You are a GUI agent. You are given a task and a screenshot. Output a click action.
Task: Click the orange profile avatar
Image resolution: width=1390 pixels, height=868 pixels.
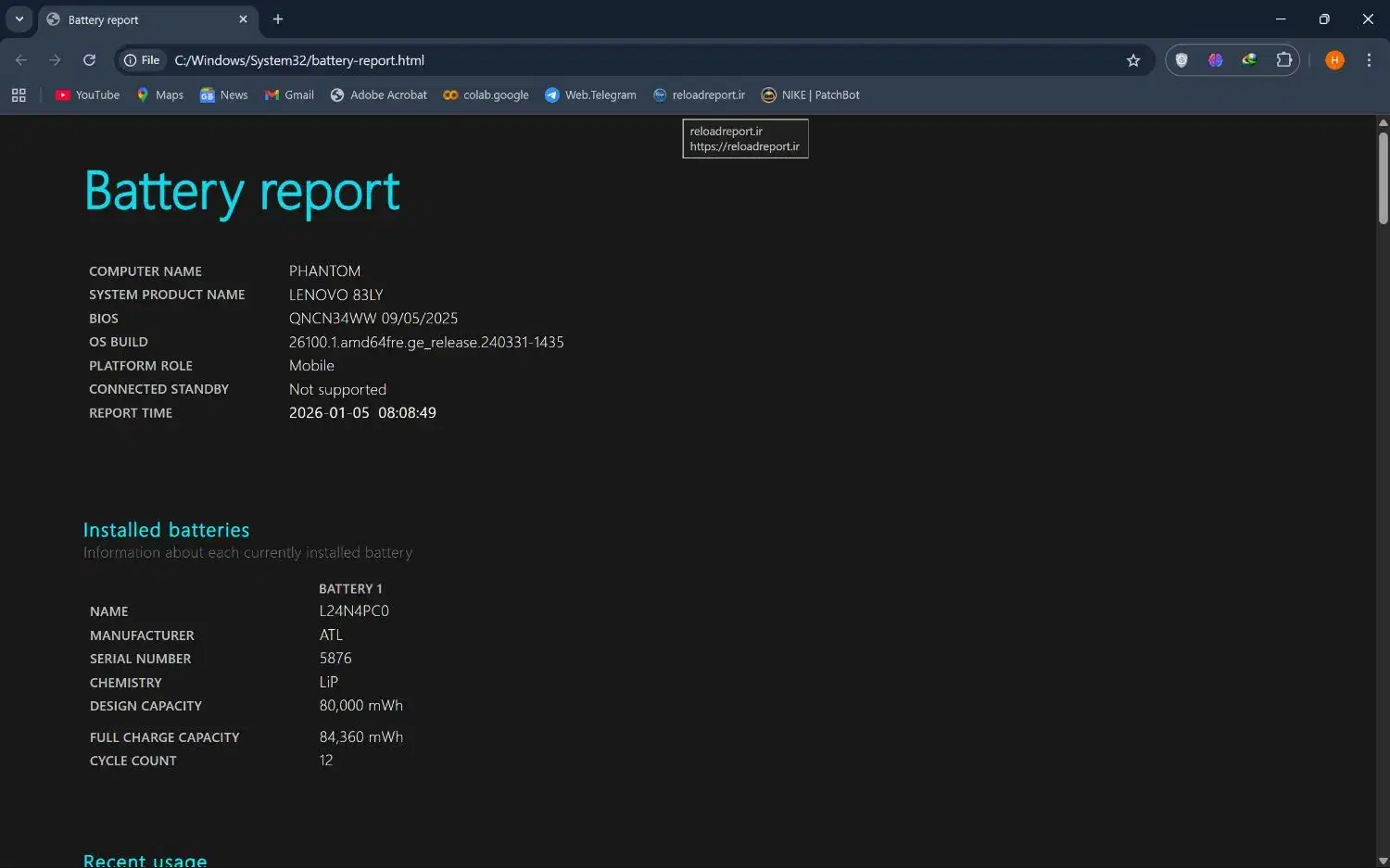point(1334,60)
